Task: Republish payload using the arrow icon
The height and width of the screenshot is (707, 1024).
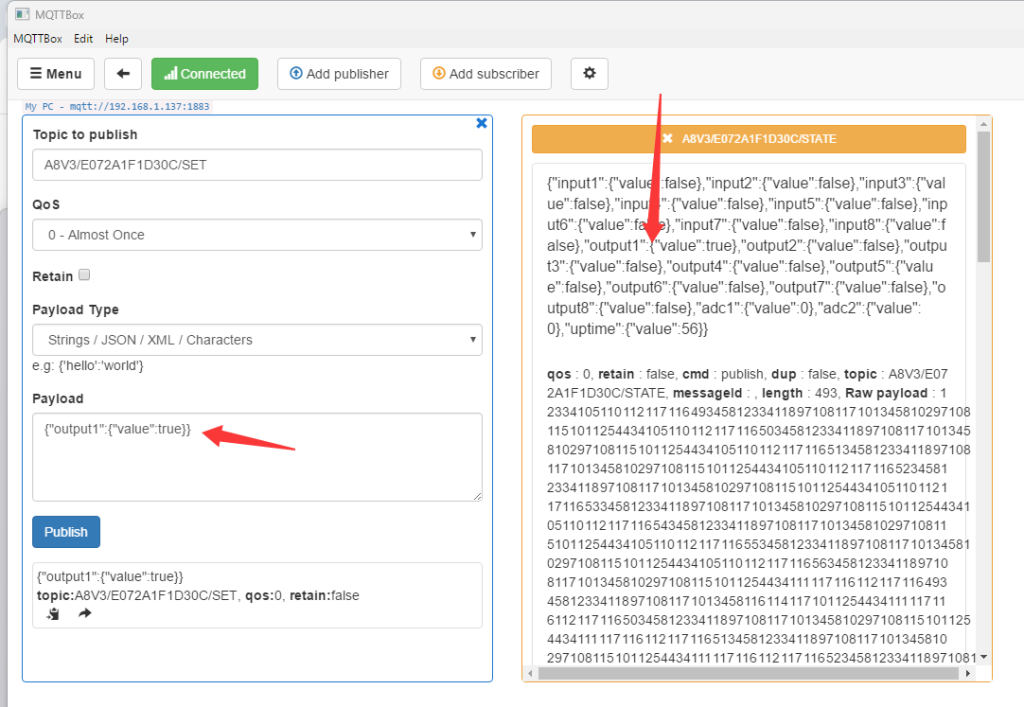Action: tap(84, 613)
